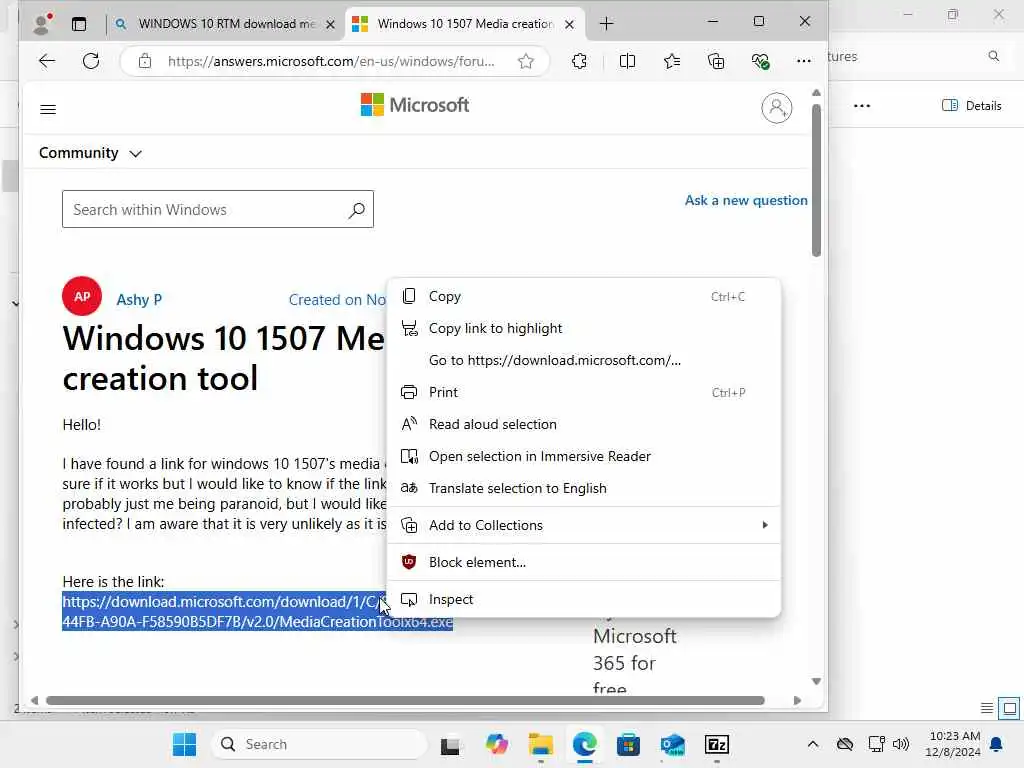This screenshot has height=768, width=1024.
Task: Open the Extensions puzzle icon
Action: click(x=579, y=61)
